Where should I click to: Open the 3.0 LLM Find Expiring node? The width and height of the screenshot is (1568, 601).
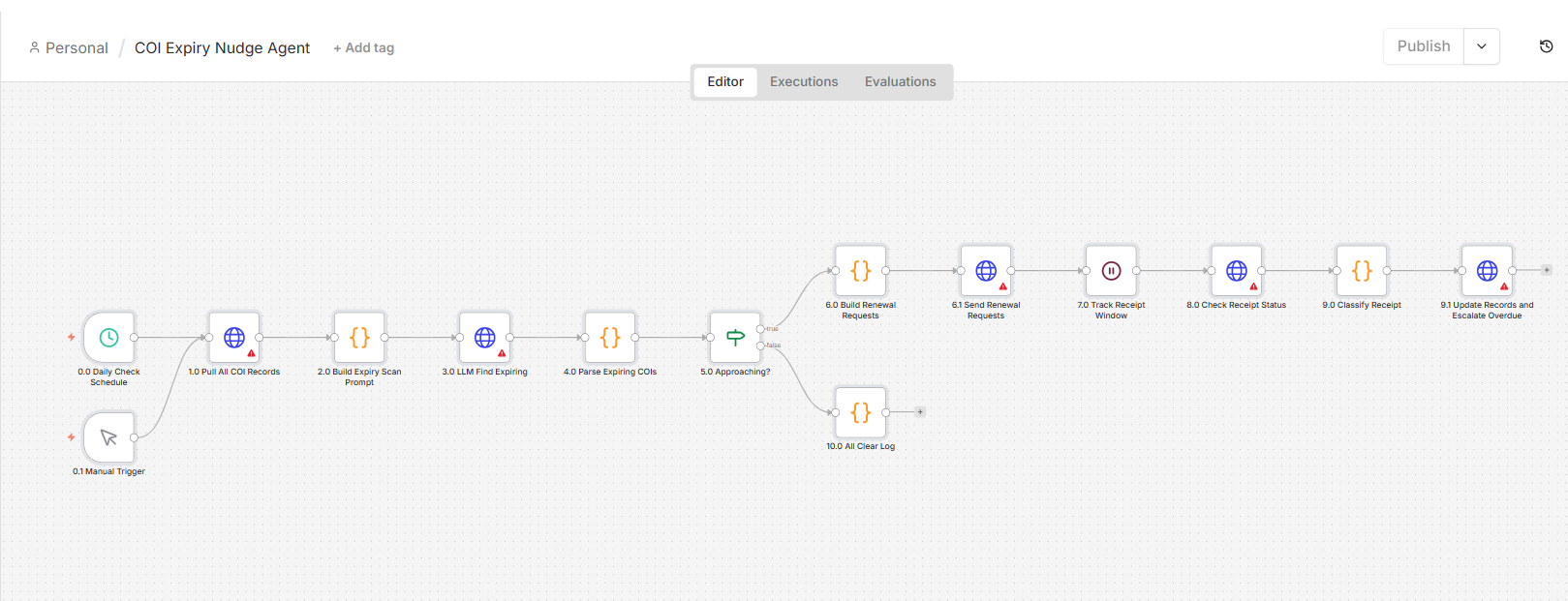[x=484, y=338]
